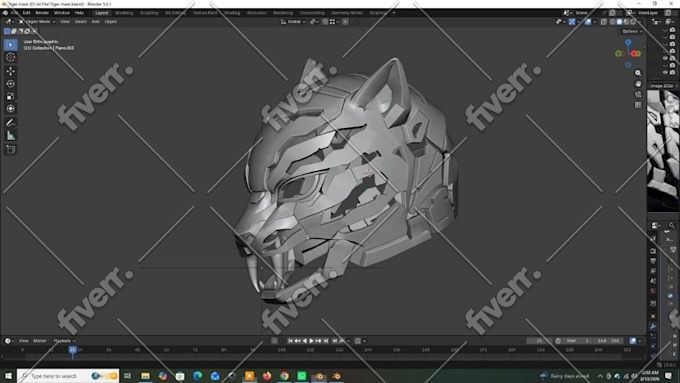Jump to the timeline end frame

point(326,341)
